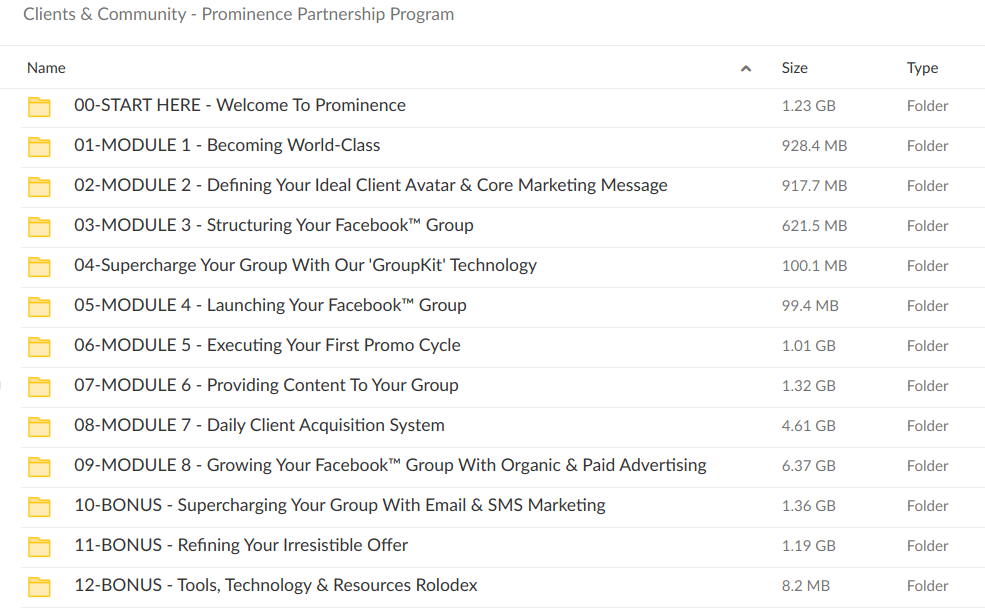The height and width of the screenshot is (616, 985).
Task: Select the 1.23 GB size label
Action: (x=809, y=105)
